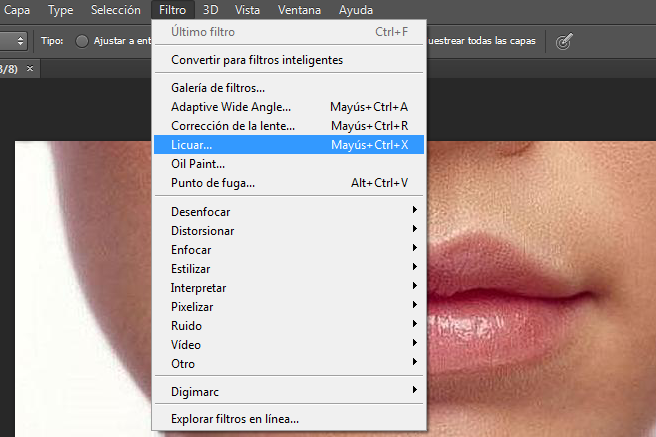Screen dimensions: 656x437
Task: Open the Ventana menu
Action: pos(300,10)
